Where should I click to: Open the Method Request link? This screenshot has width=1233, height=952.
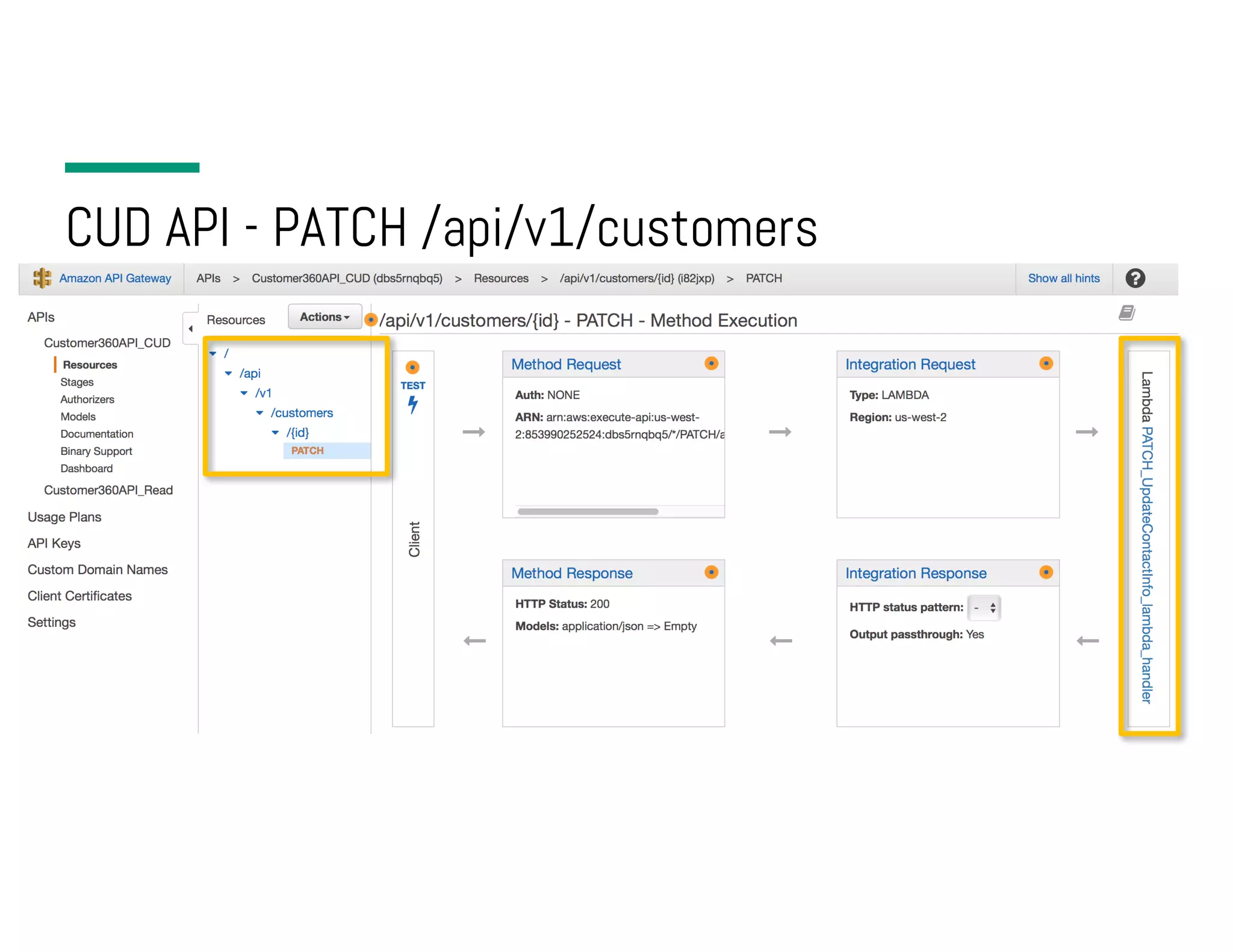(x=565, y=364)
